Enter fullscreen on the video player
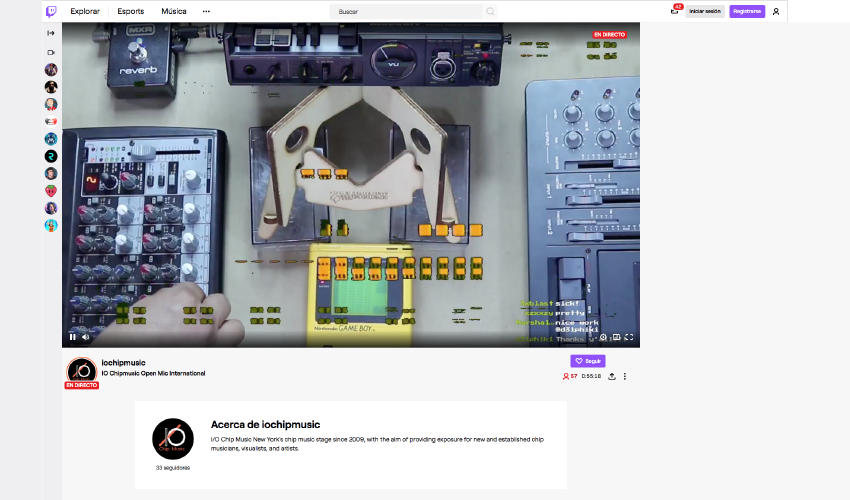Image resolution: width=850 pixels, height=500 pixels. pos(629,337)
